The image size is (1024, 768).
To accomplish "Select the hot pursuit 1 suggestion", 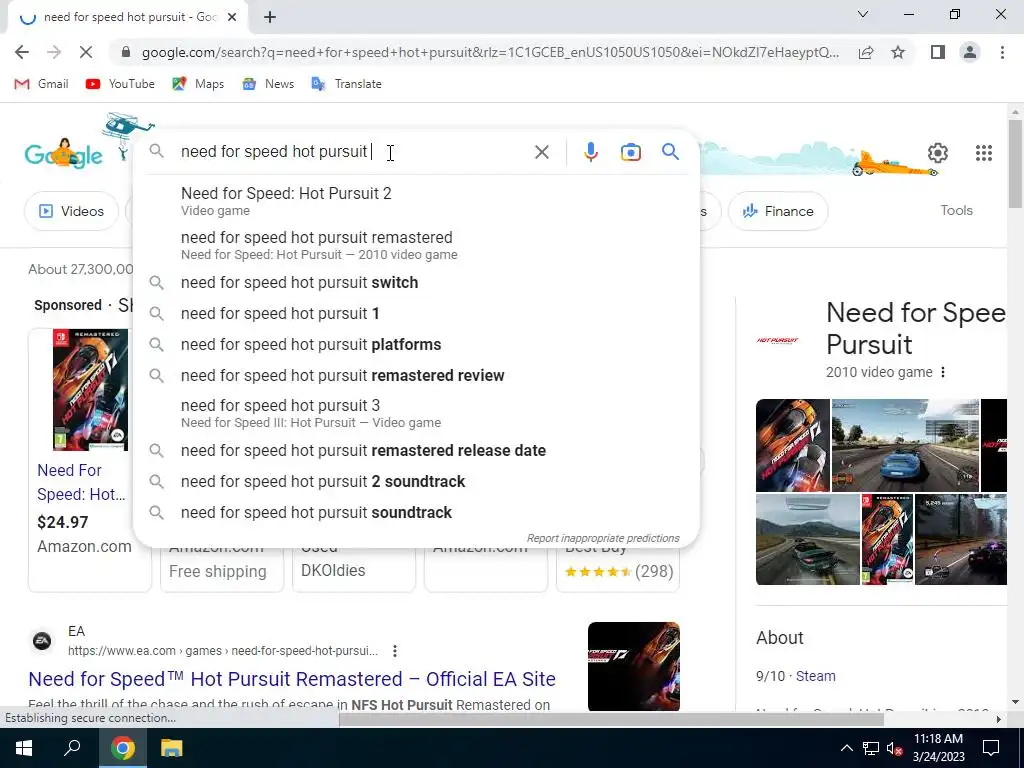I will tap(417, 313).
